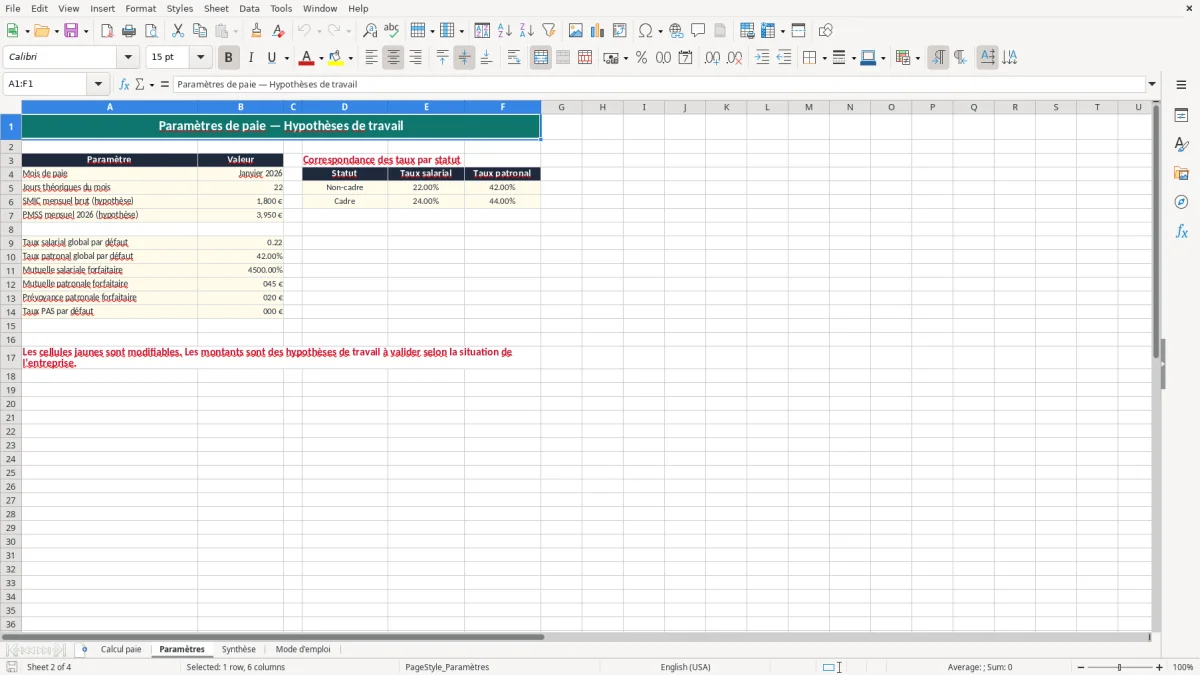Copy the selected cells
The image size is (1200, 675).
pos(200,30)
